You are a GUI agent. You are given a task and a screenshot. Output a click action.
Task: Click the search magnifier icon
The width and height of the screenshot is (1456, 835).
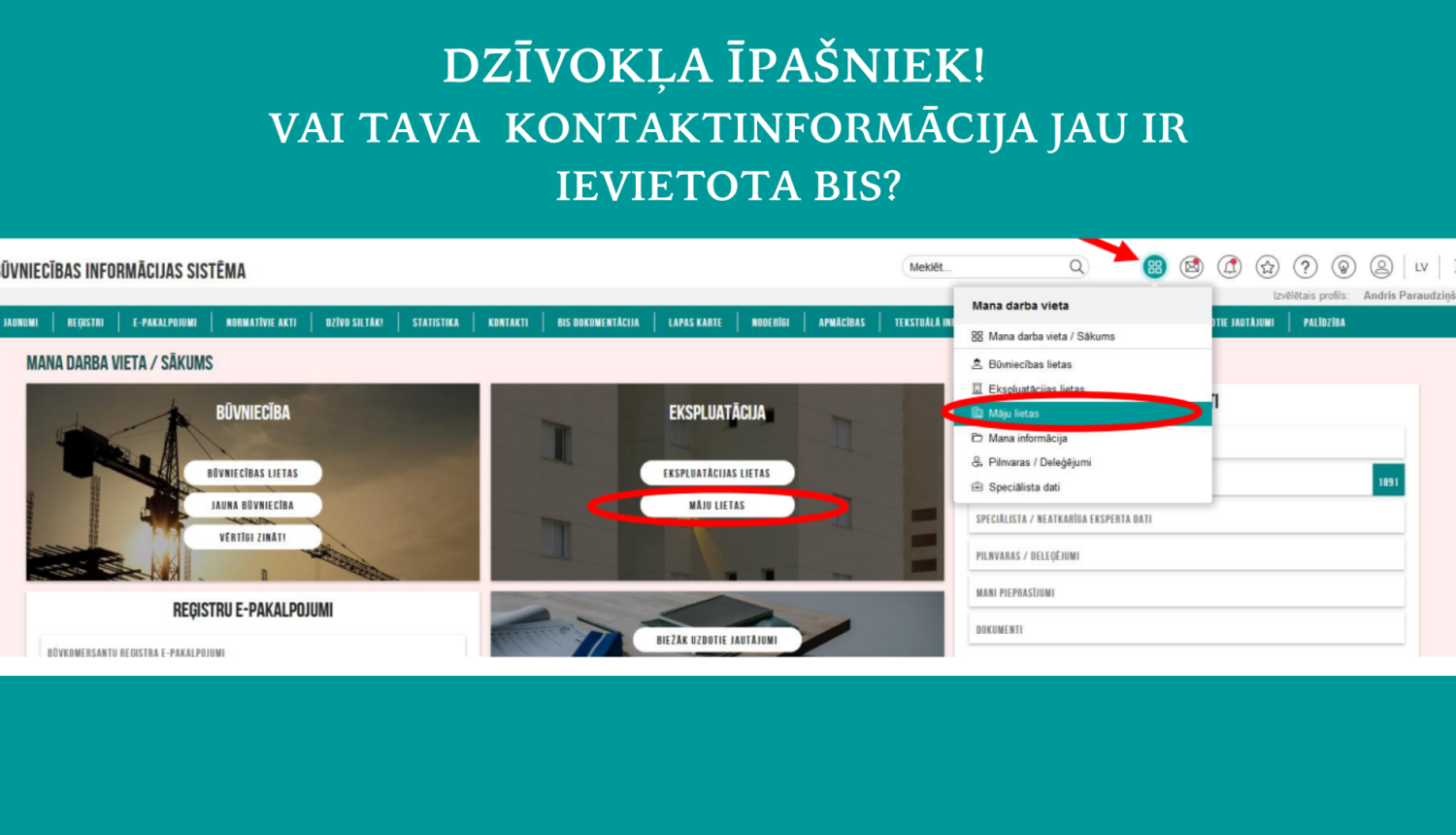pos(1076,265)
